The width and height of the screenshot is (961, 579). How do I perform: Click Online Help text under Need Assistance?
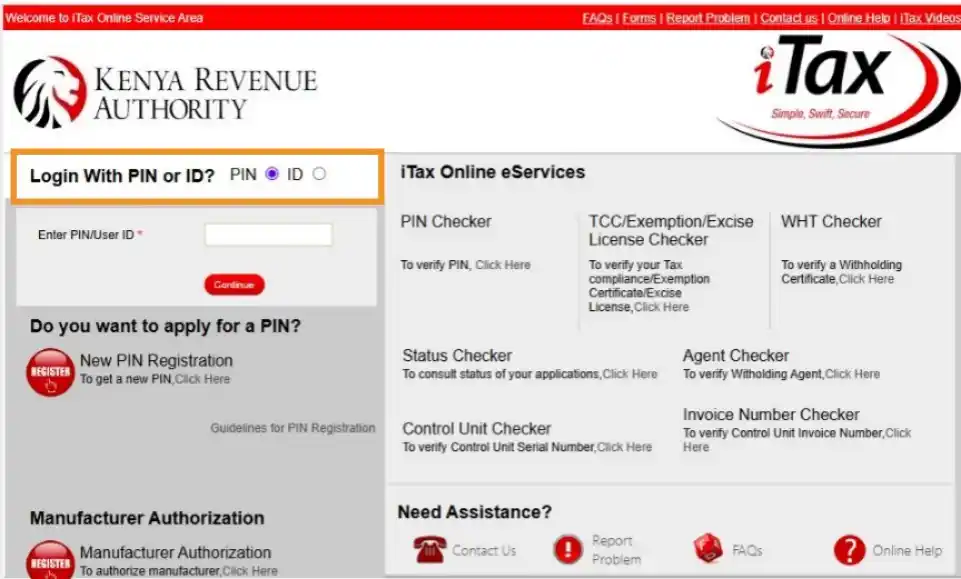point(907,551)
